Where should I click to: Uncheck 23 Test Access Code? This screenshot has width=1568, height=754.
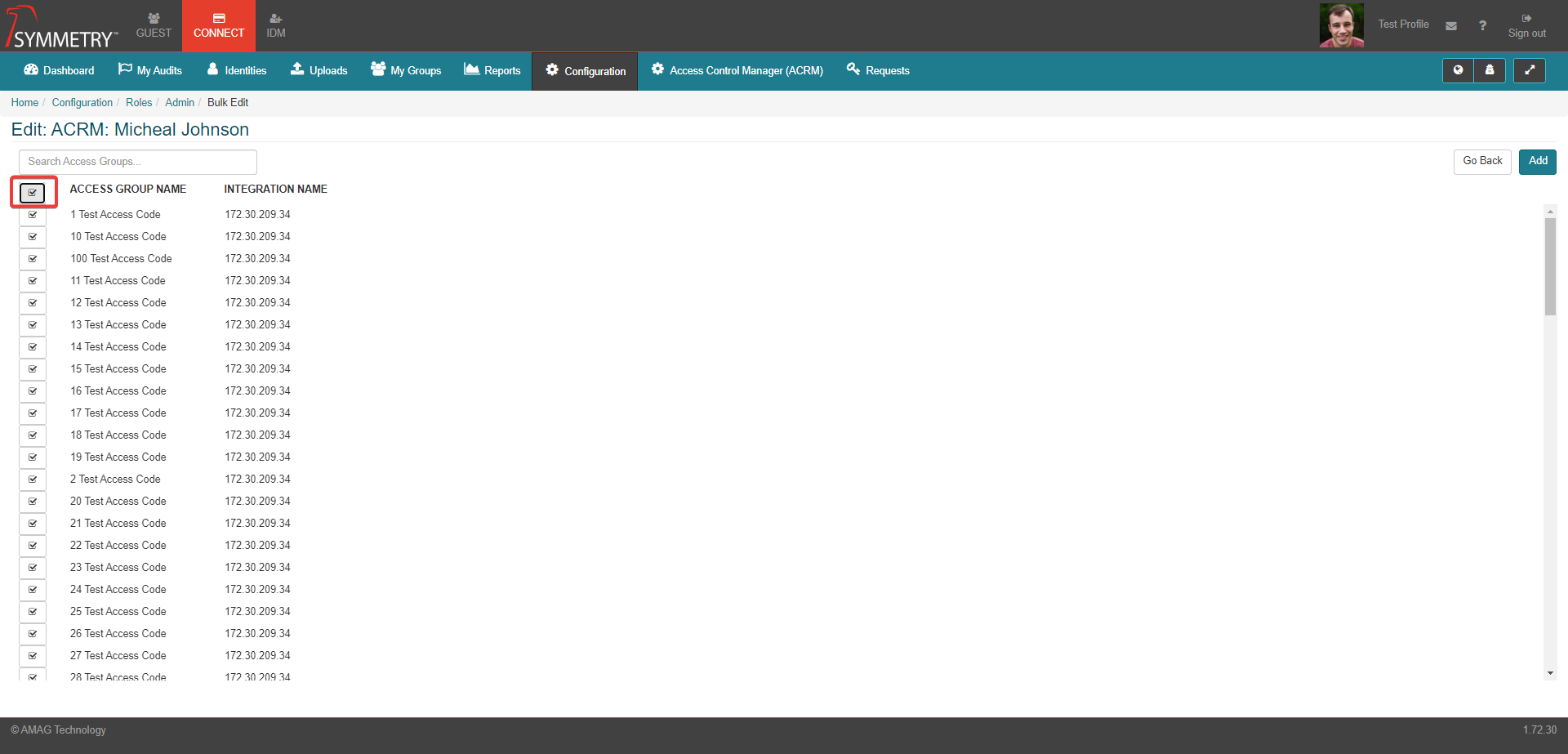tap(33, 568)
